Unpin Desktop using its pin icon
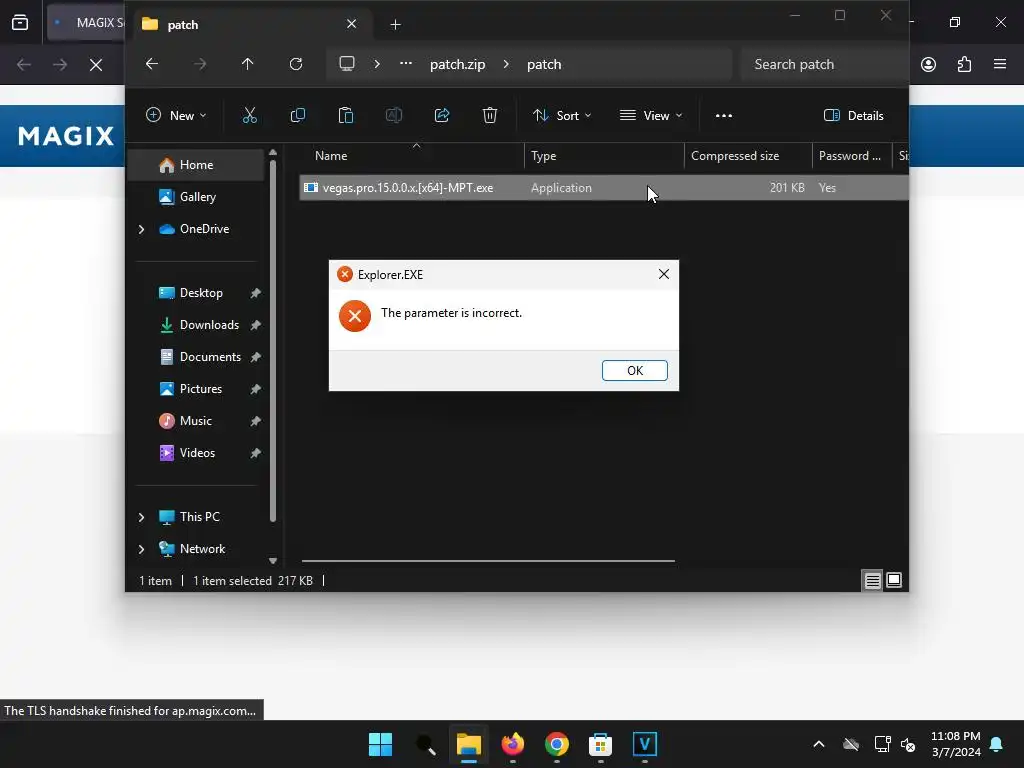This screenshot has width=1024, height=768. [x=255, y=293]
